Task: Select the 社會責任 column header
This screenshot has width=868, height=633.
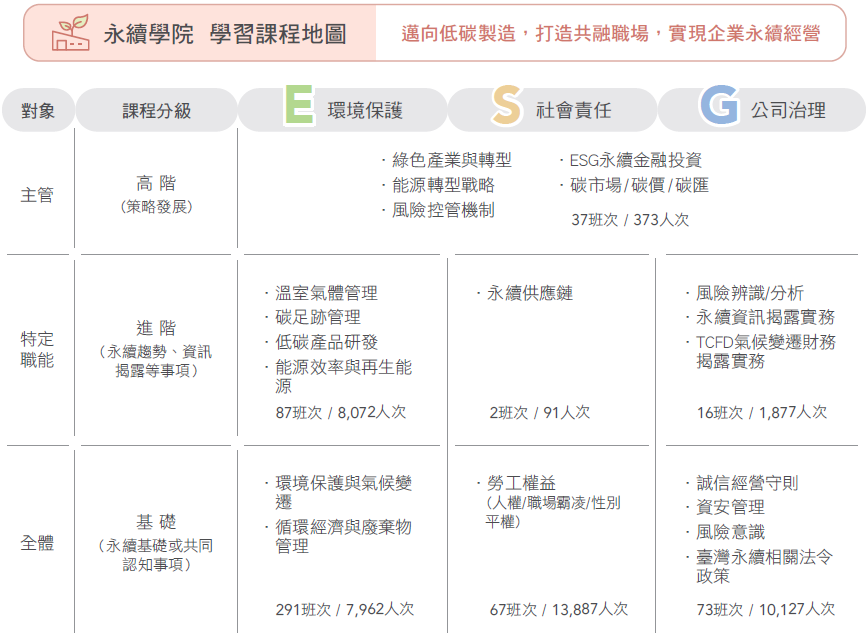Action: point(572,110)
